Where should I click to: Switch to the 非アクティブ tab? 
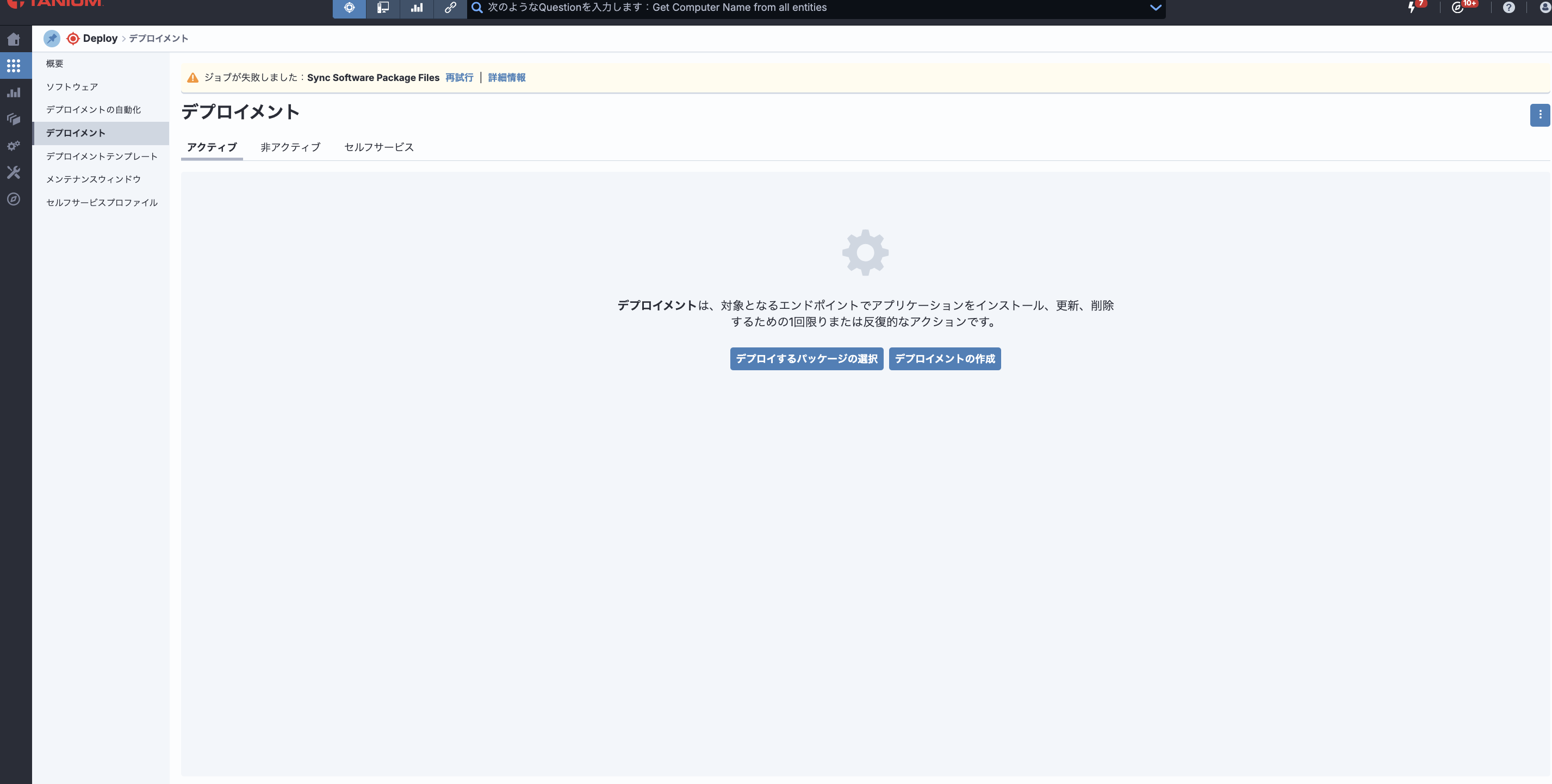(290, 147)
